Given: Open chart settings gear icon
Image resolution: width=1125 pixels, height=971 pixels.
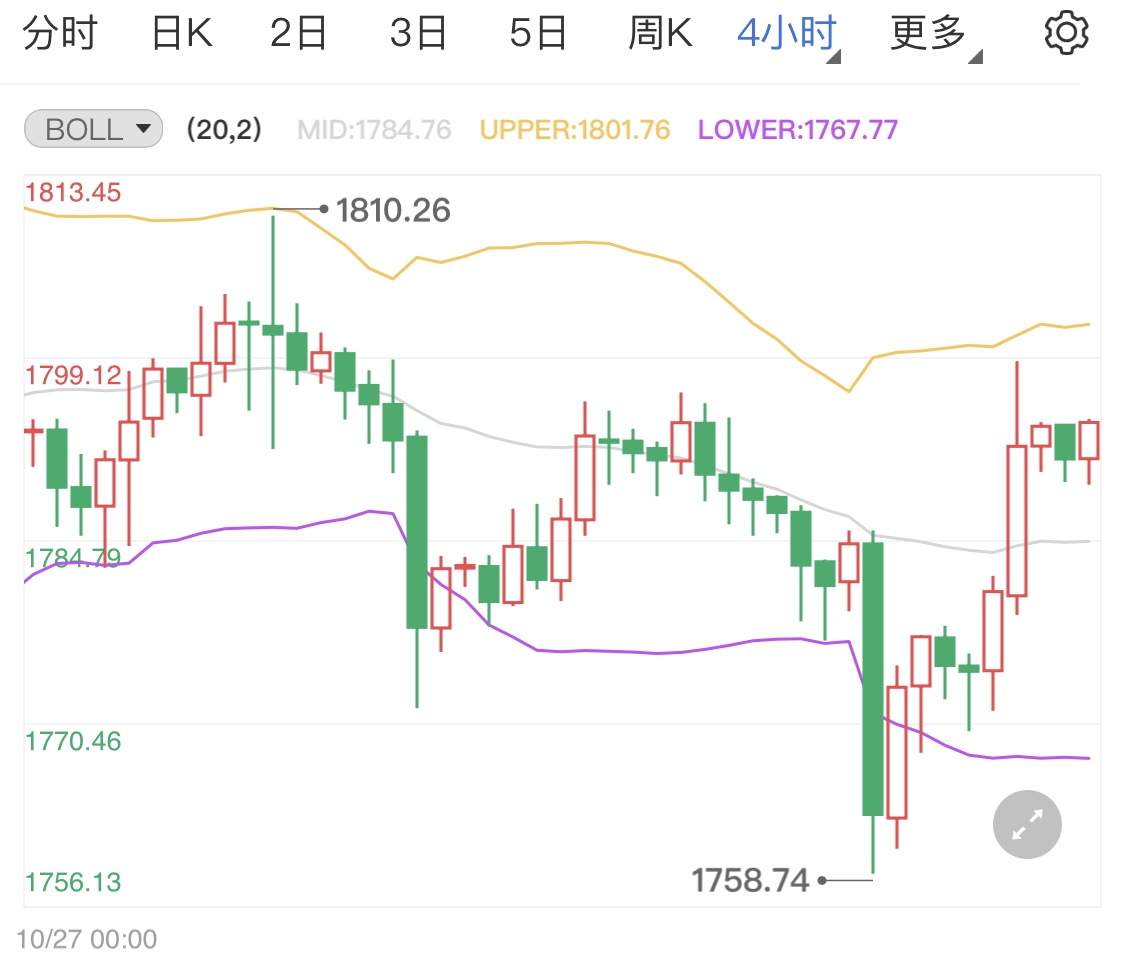Looking at the screenshot, I should [1066, 32].
